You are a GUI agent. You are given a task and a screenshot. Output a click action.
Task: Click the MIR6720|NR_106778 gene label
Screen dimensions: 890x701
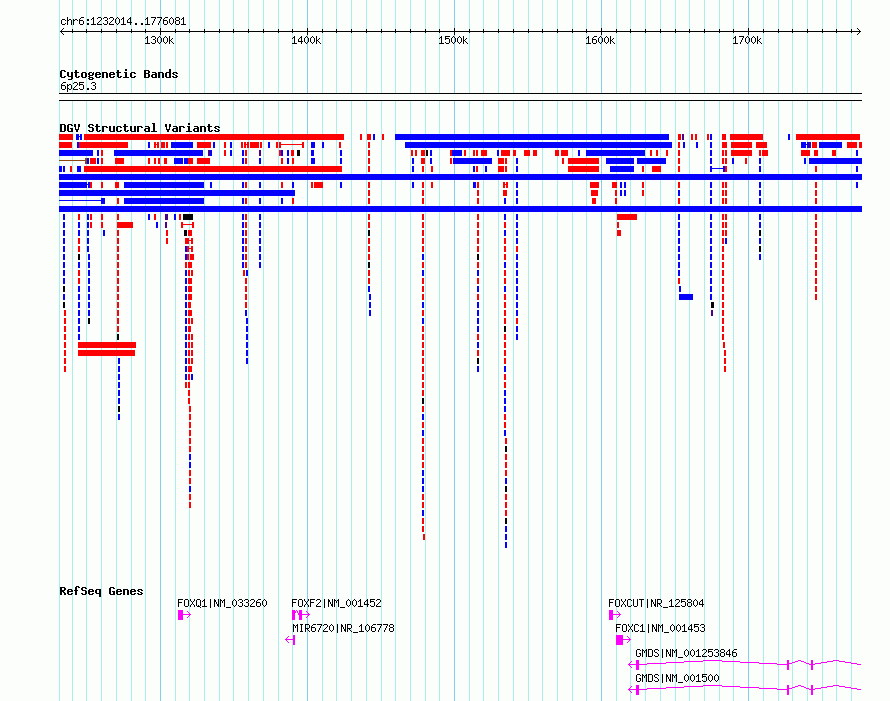click(343, 628)
